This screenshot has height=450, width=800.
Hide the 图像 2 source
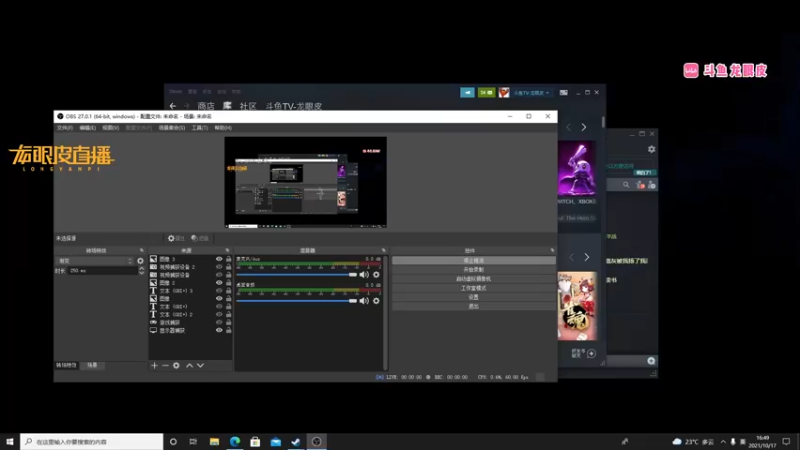(x=219, y=283)
